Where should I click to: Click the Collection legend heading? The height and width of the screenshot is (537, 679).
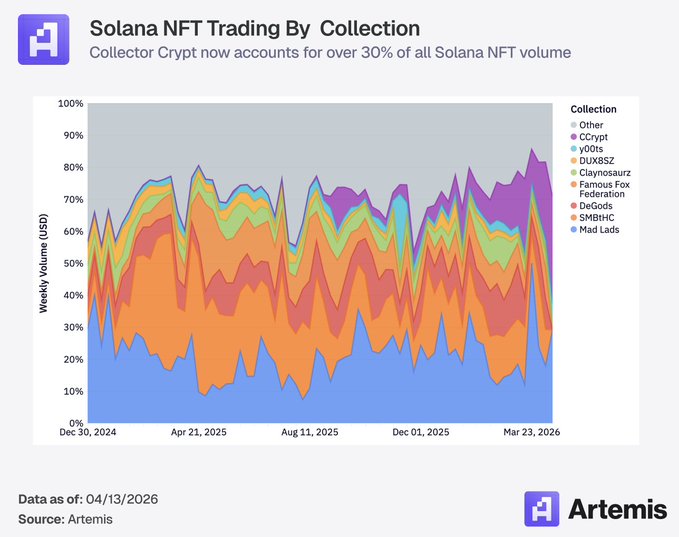[593, 109]
